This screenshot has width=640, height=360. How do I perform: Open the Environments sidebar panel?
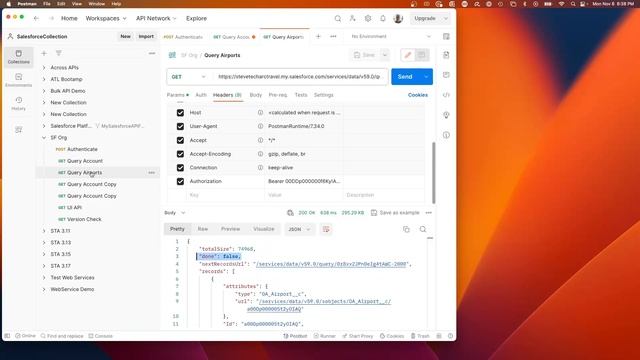pyautogui.click(x=18, y=80)
